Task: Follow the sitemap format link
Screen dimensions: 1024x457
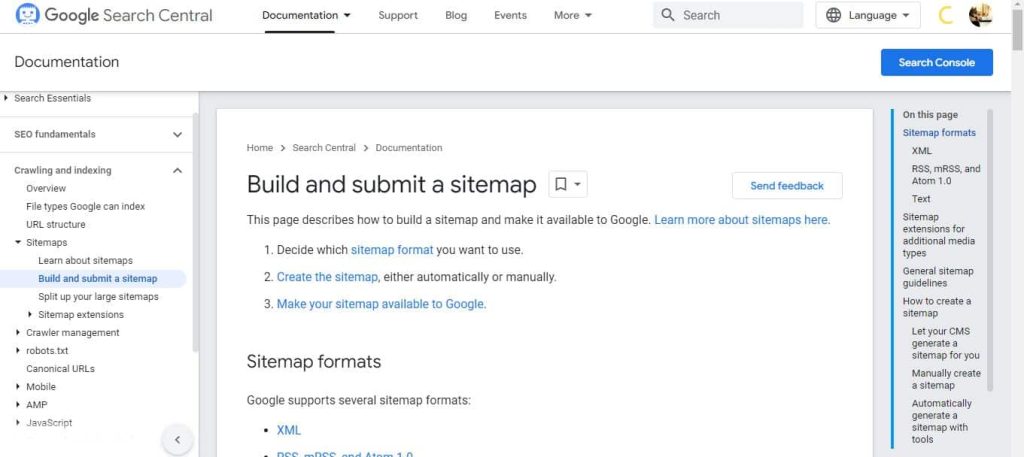Action: coord(392,249)
